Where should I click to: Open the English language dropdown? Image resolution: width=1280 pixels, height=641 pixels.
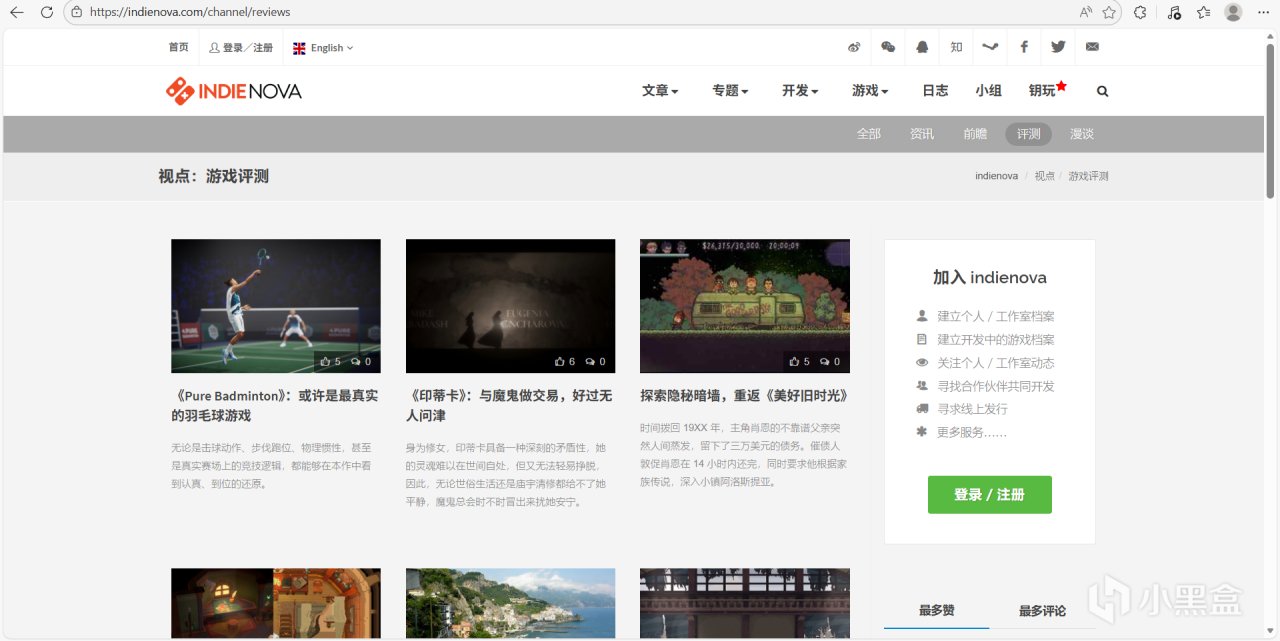coord(322,47)
